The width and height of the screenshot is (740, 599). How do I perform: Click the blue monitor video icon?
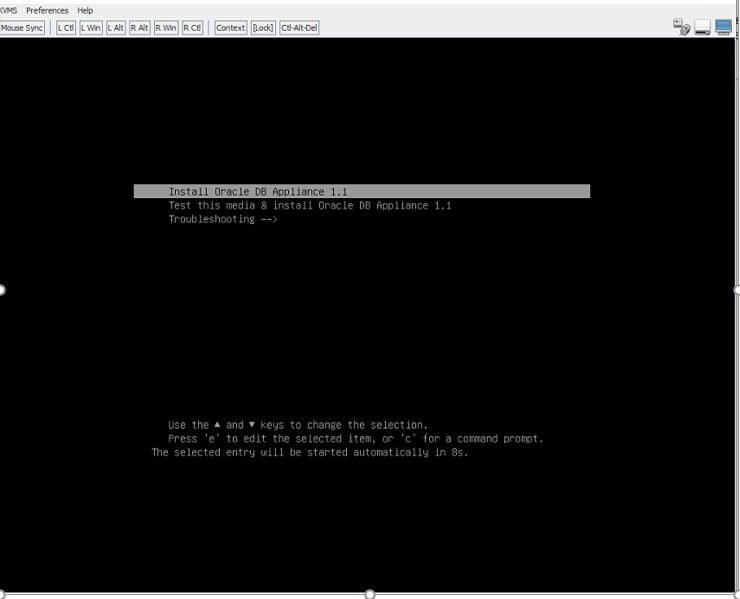click(723, 27)
